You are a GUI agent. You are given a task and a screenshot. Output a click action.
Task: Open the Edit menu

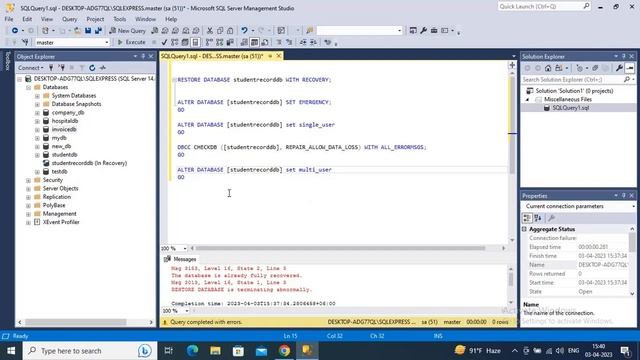[x=27, y=19]
